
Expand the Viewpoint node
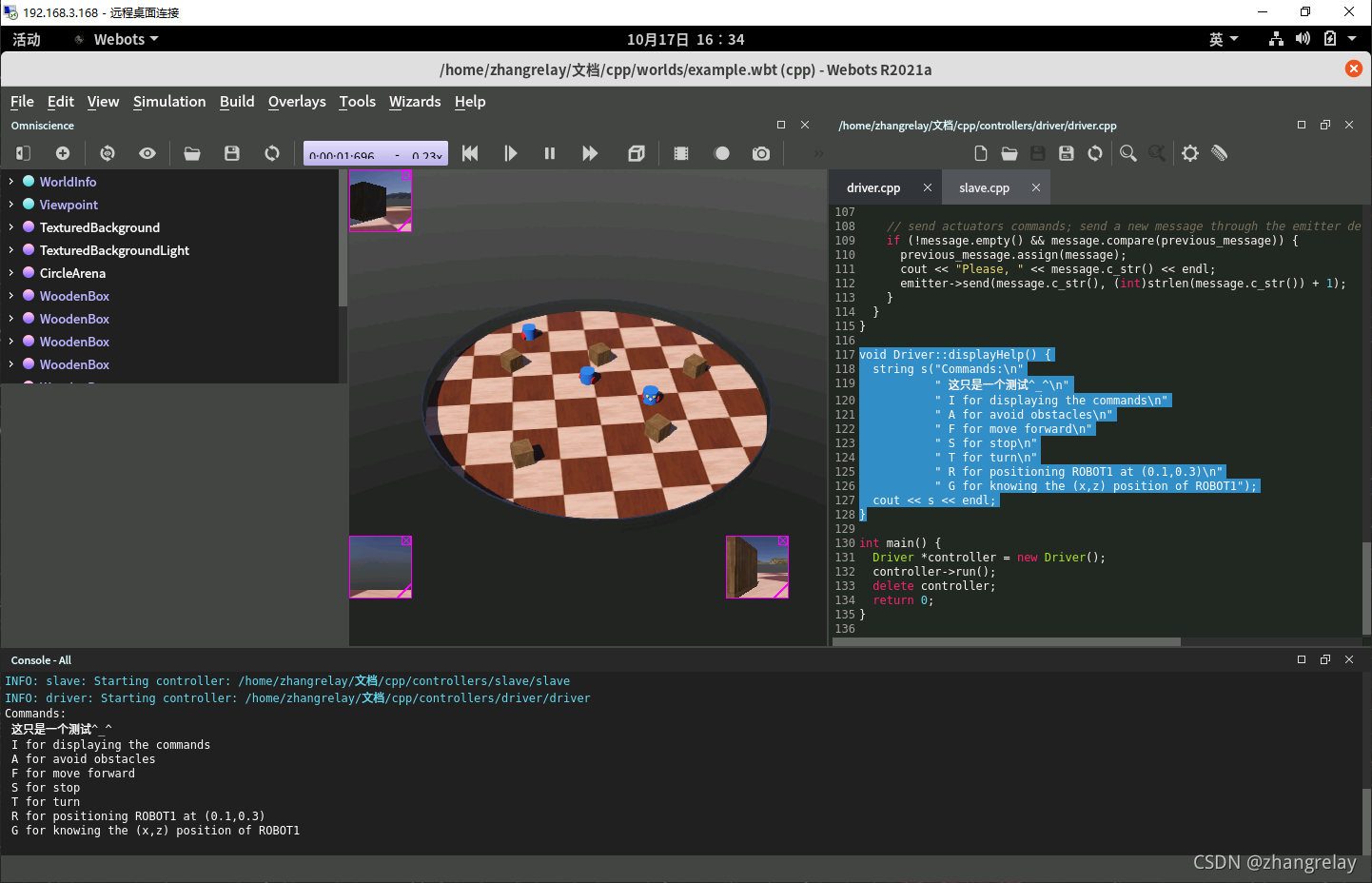tap(11, 205)
